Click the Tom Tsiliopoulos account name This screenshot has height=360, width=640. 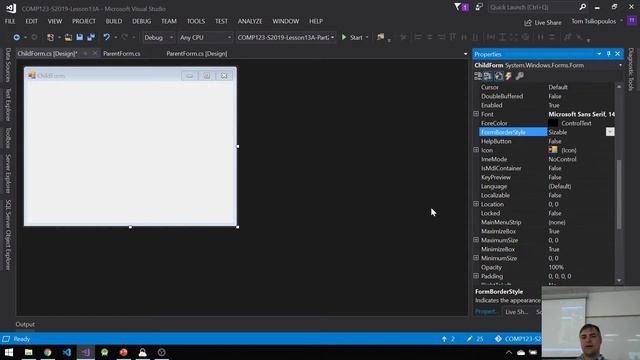click(x=593, y=21)
